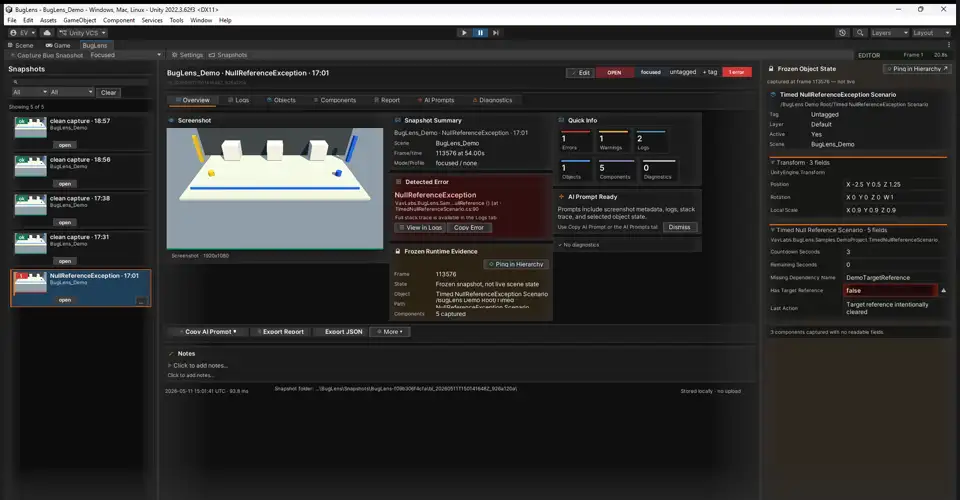The height and width of the screenshot is (500, 960).
Task: Open the undo history clock icon
Action: coord(842,33)
